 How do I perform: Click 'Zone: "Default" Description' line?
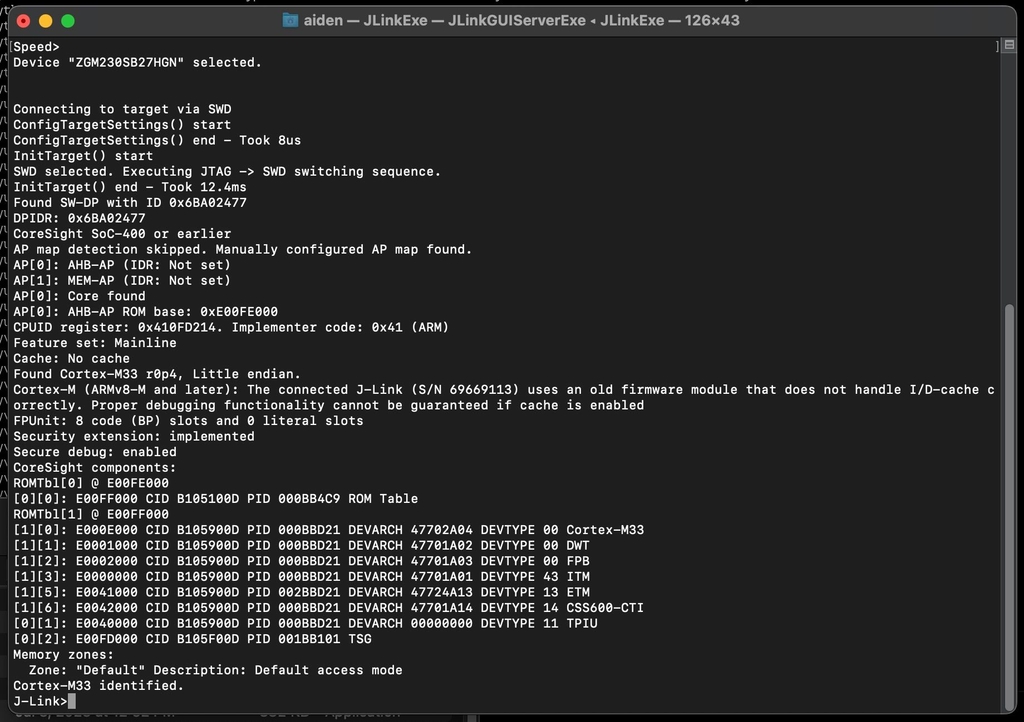tap(216, 670)
